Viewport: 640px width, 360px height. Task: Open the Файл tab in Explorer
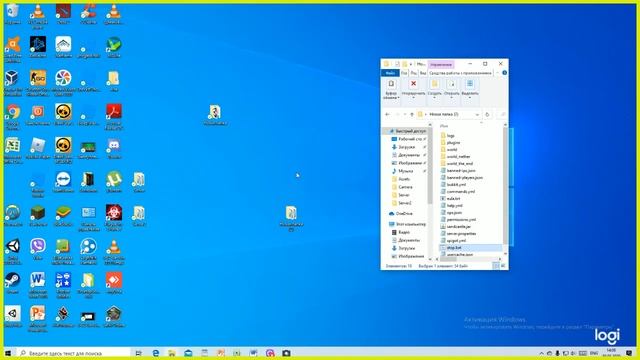(390, 73)
